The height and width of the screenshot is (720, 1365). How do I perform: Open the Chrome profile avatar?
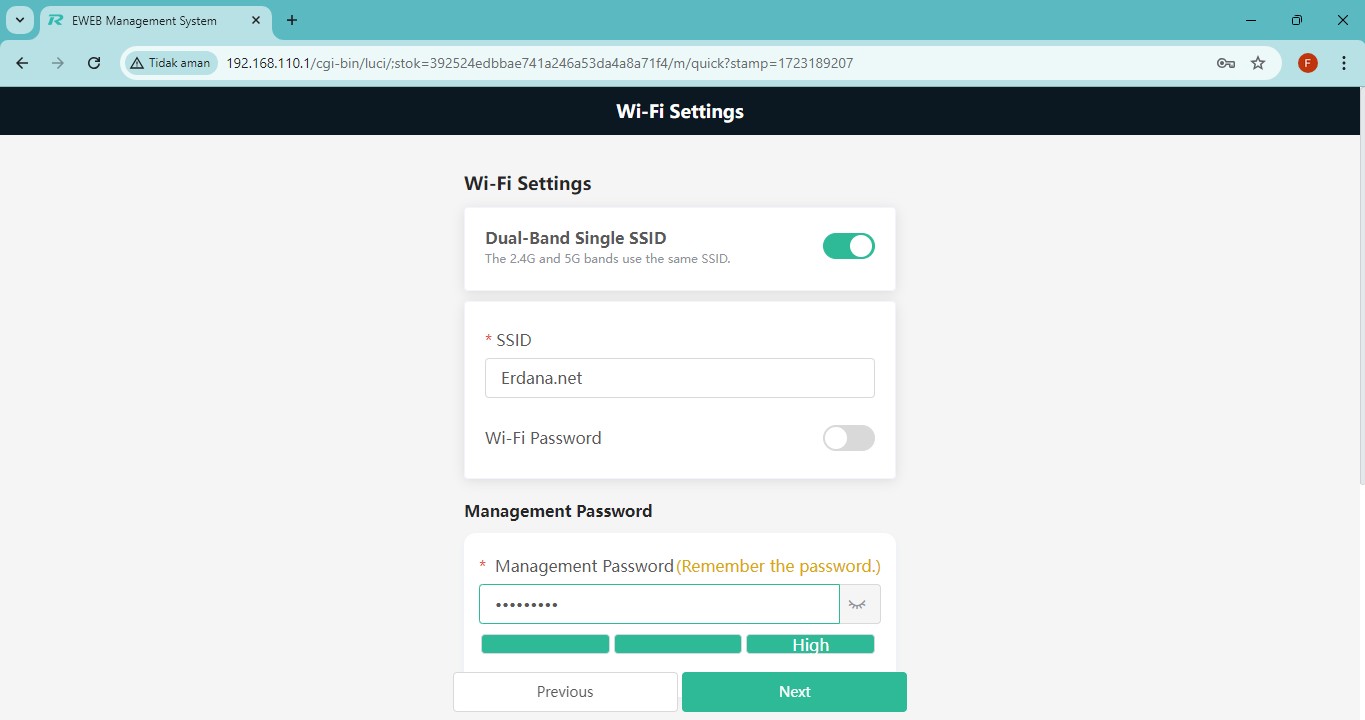[x=1307, y=63]
